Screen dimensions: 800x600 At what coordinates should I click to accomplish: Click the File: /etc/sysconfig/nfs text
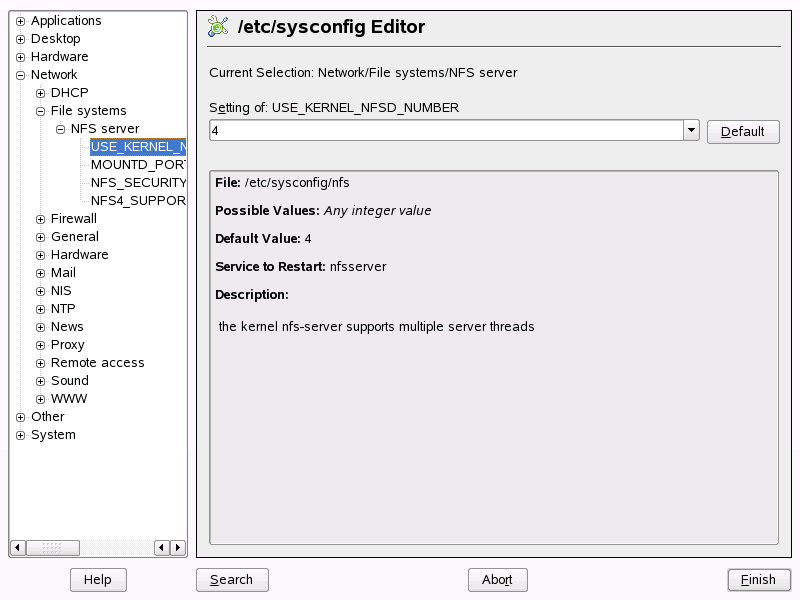coord(282,183)
